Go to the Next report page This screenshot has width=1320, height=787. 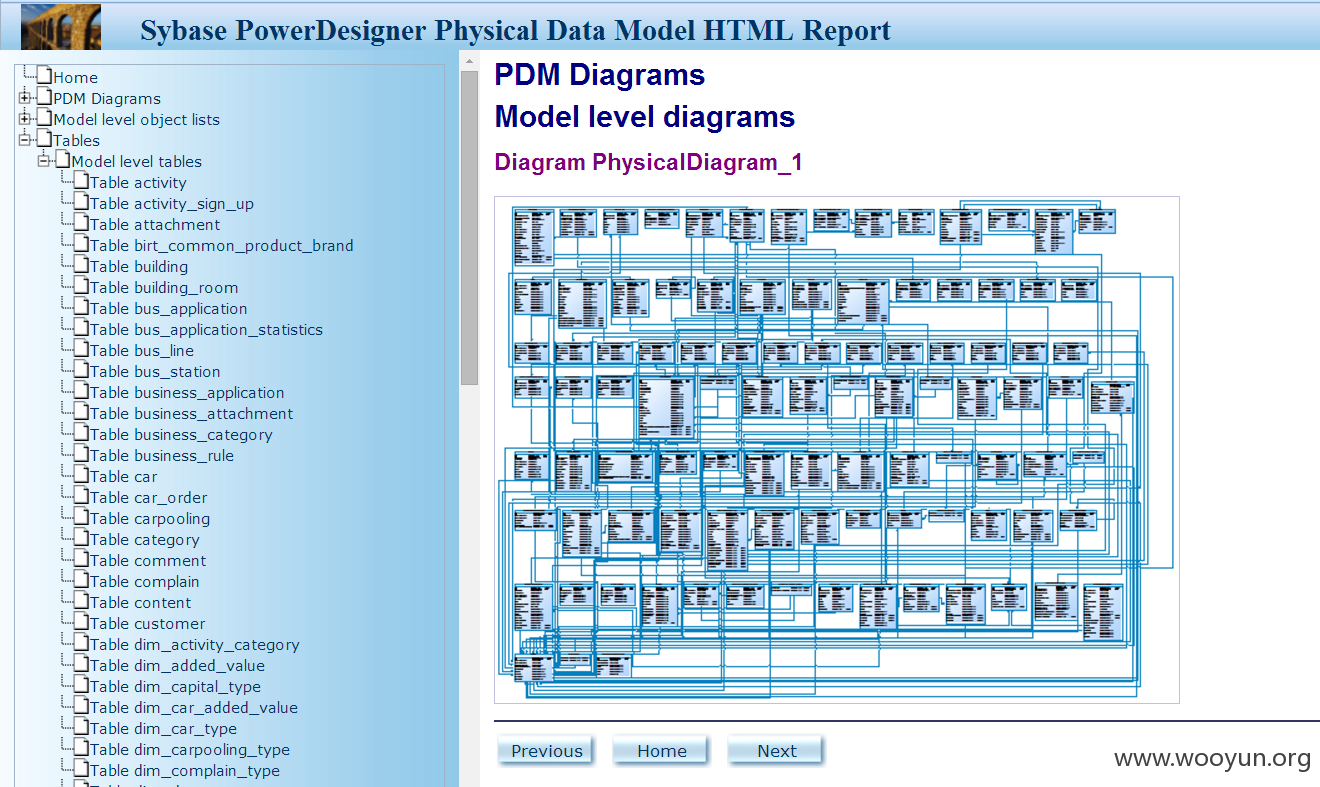(x=776, y=751)
